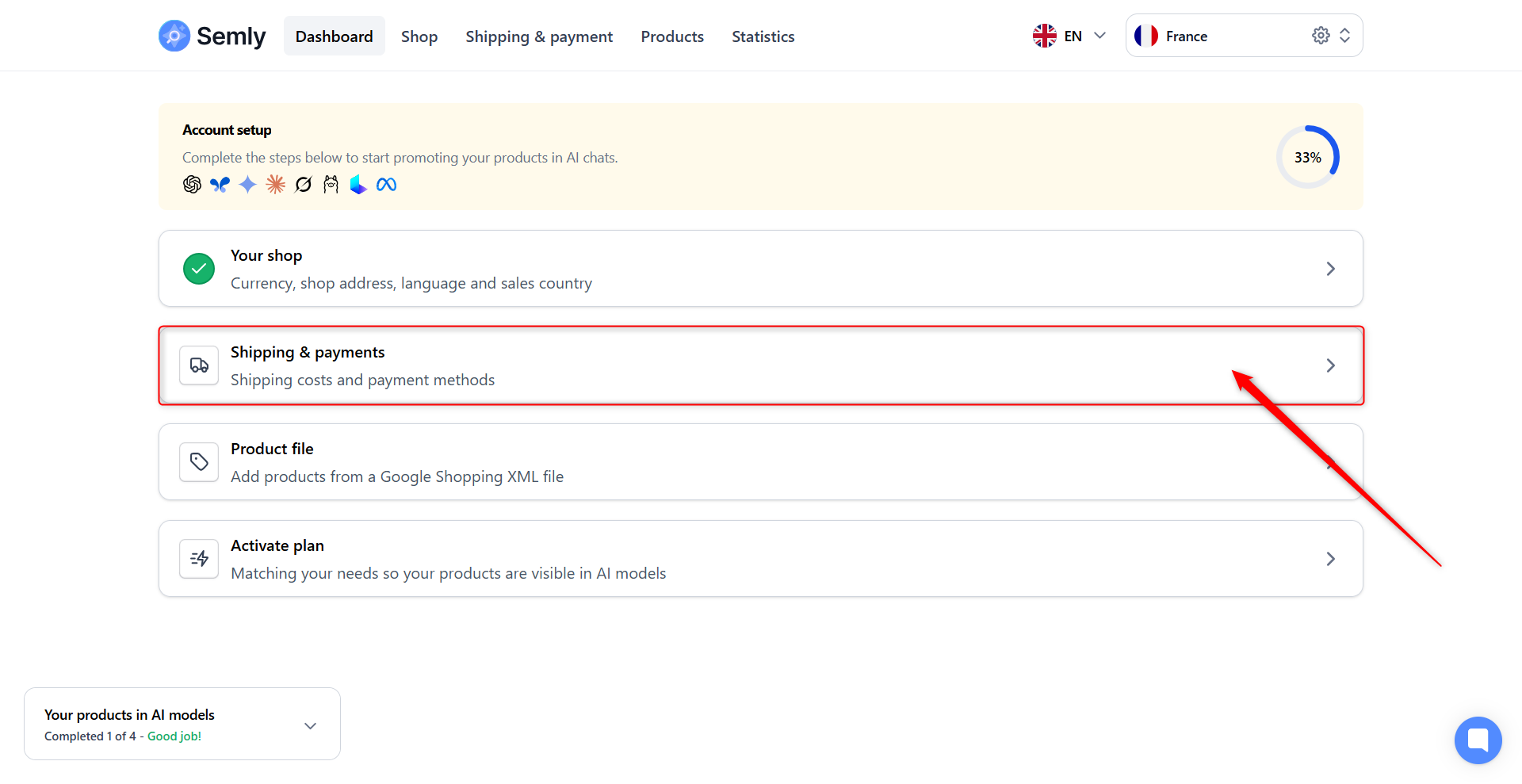
Task: Click the 33% setup progress ring
Action: pos(1307,157)
